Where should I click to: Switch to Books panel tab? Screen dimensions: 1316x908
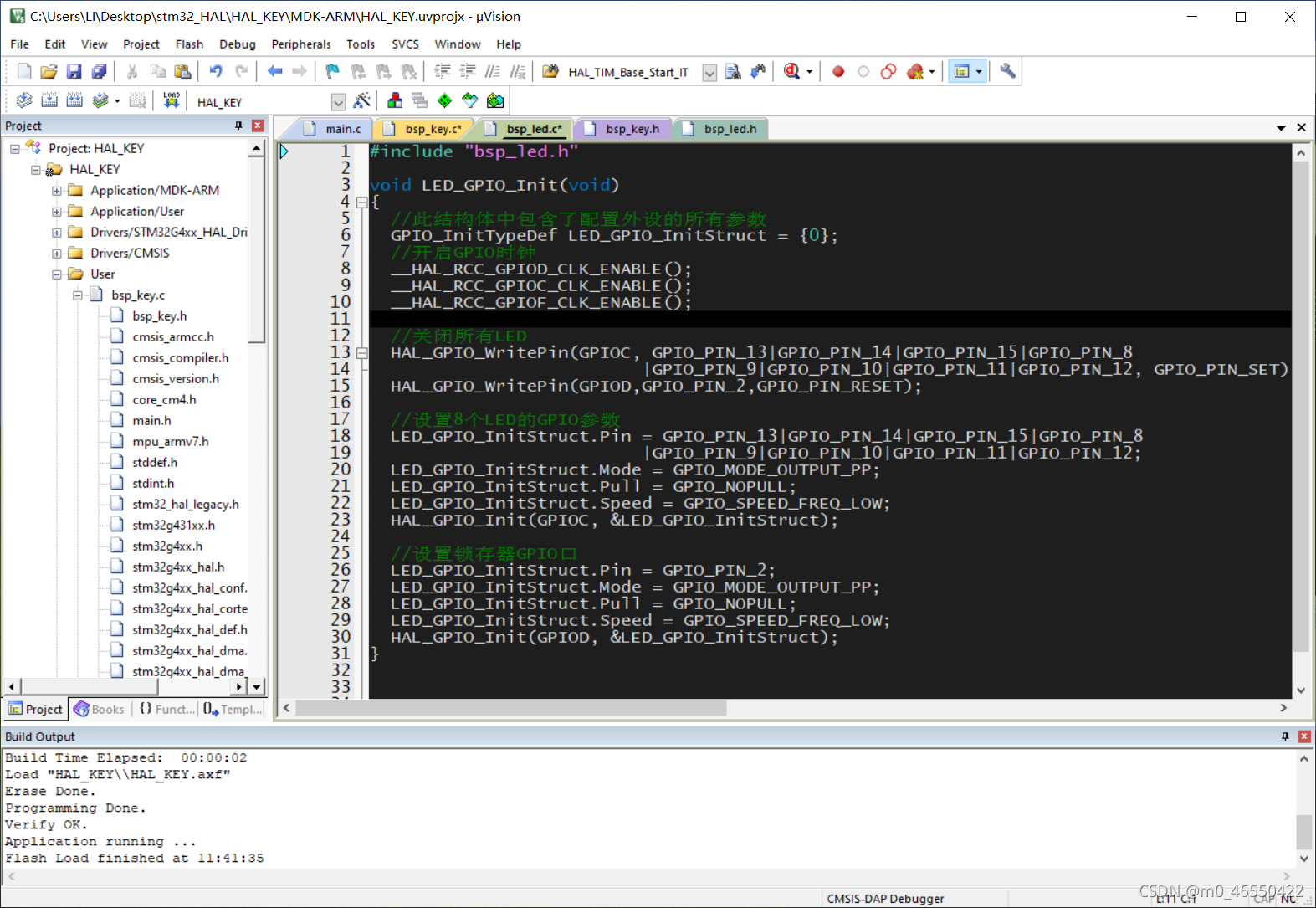point(100,710)
